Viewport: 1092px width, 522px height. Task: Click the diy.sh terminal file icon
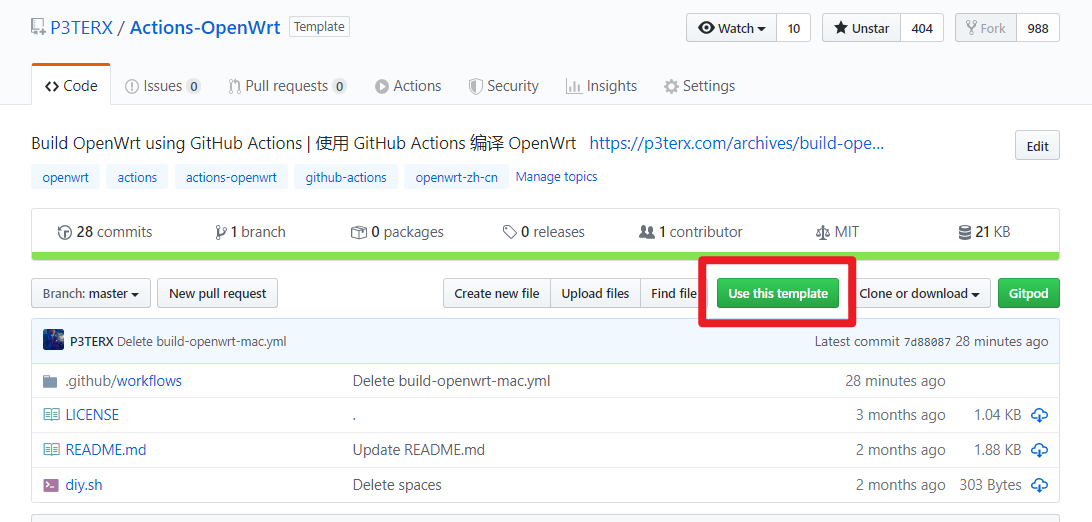[50, 485]
